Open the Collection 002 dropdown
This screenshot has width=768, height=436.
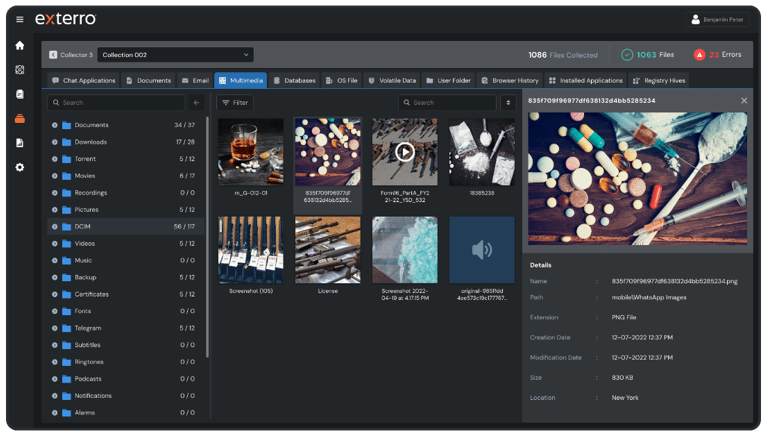(x=175, y=55)
